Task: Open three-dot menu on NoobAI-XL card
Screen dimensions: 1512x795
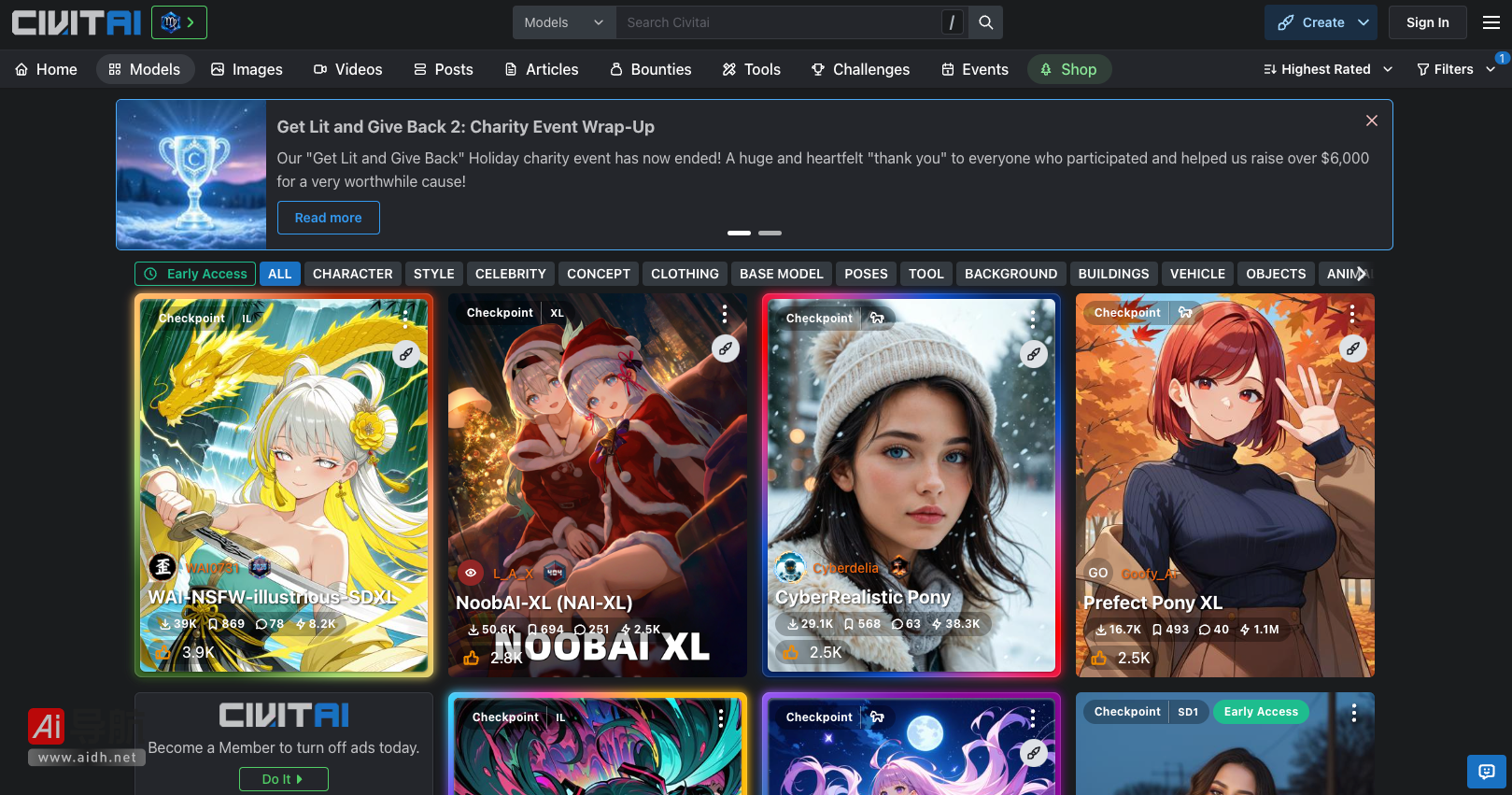Action: tap(724, 314)
